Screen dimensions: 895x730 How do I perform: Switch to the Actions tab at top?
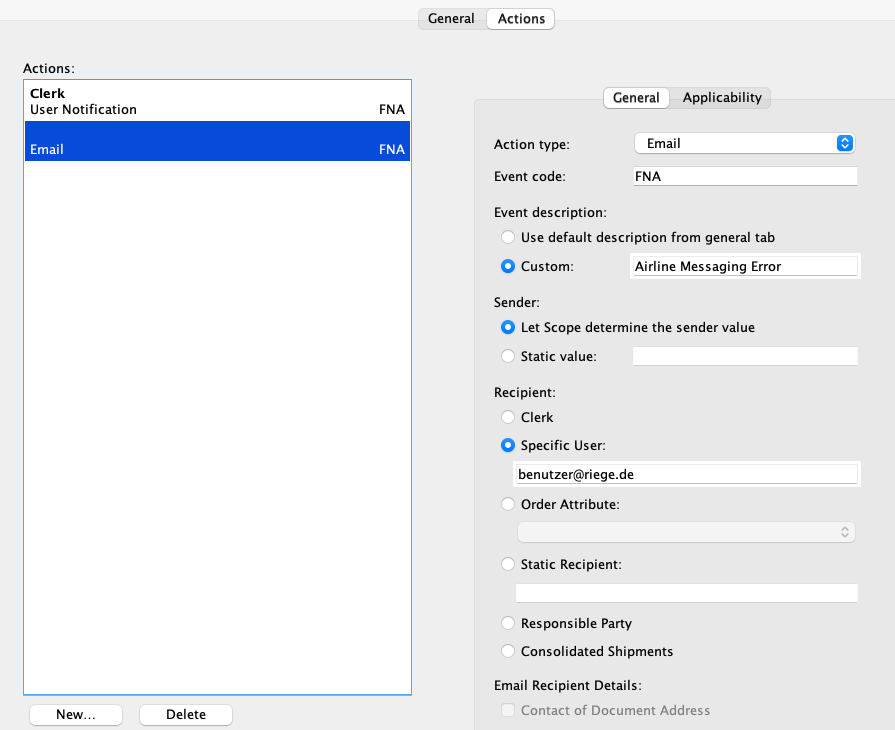click(520, 18)
